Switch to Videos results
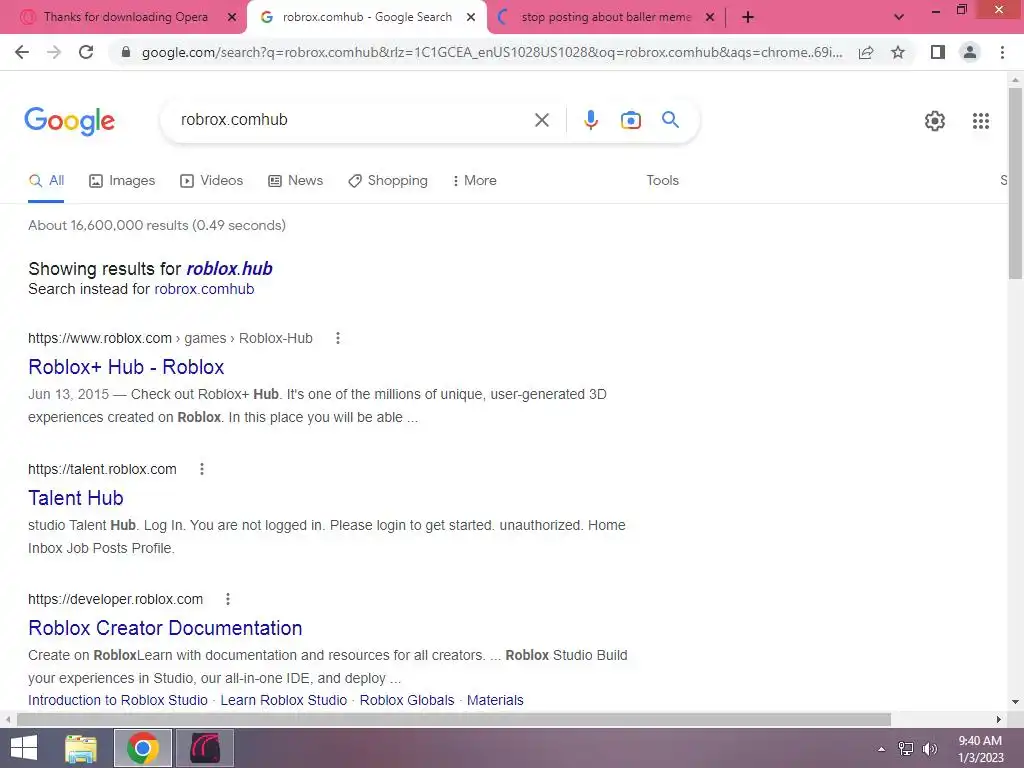Image resolution: width=1024 pixels, height=768 pixels. point(212,181)
